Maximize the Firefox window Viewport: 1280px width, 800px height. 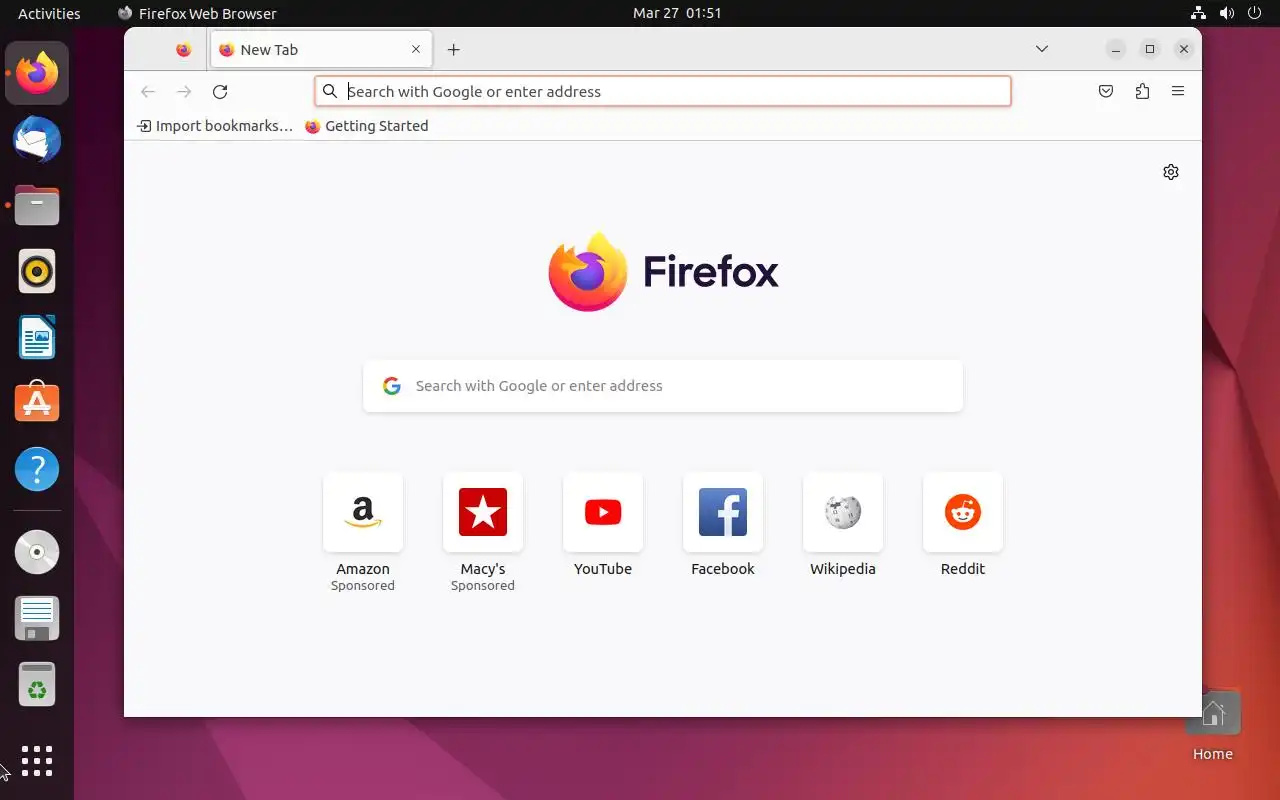coord(1150,49)
